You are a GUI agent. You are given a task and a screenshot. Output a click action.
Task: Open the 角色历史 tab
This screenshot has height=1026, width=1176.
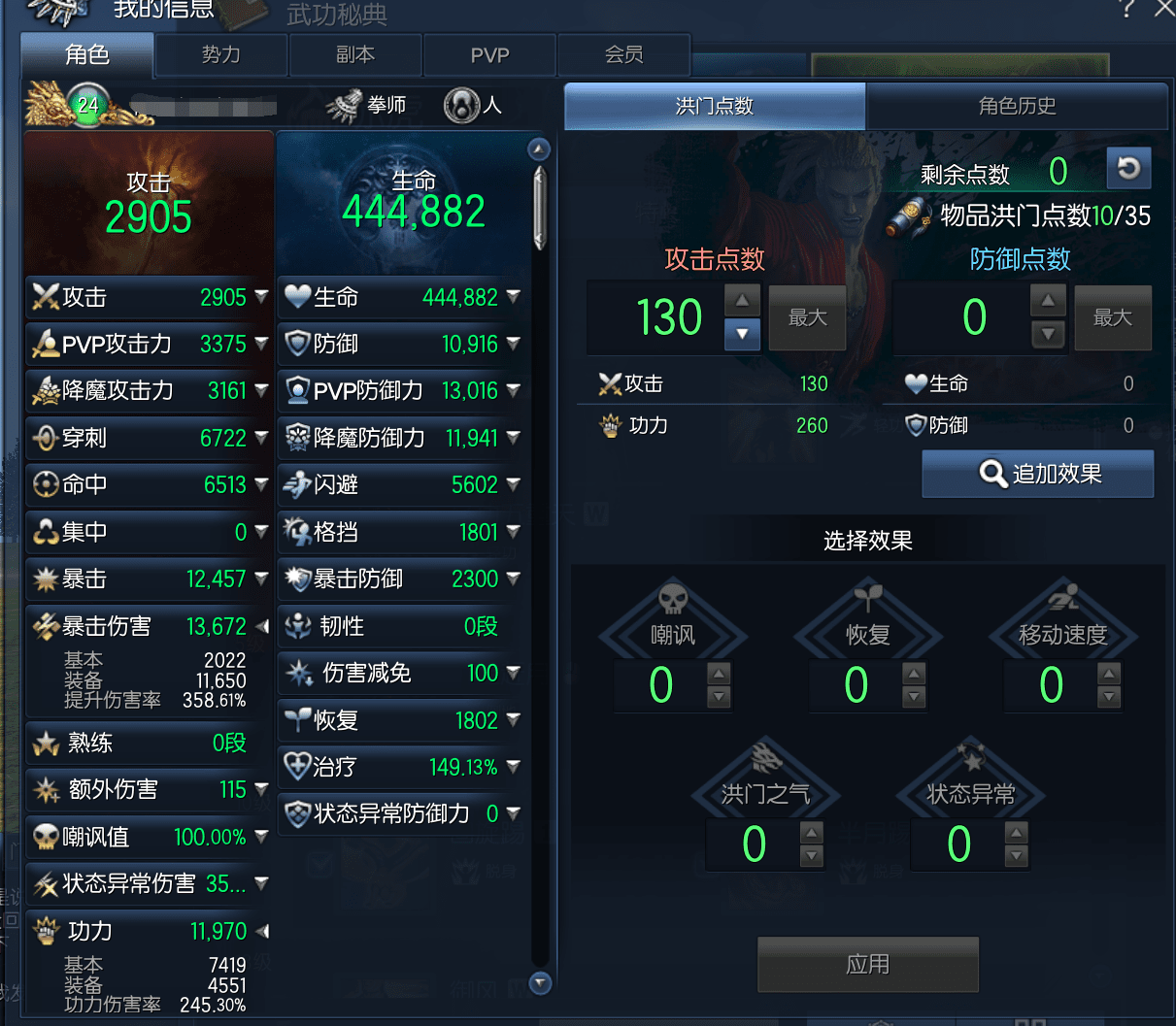tap(1017, 106)
